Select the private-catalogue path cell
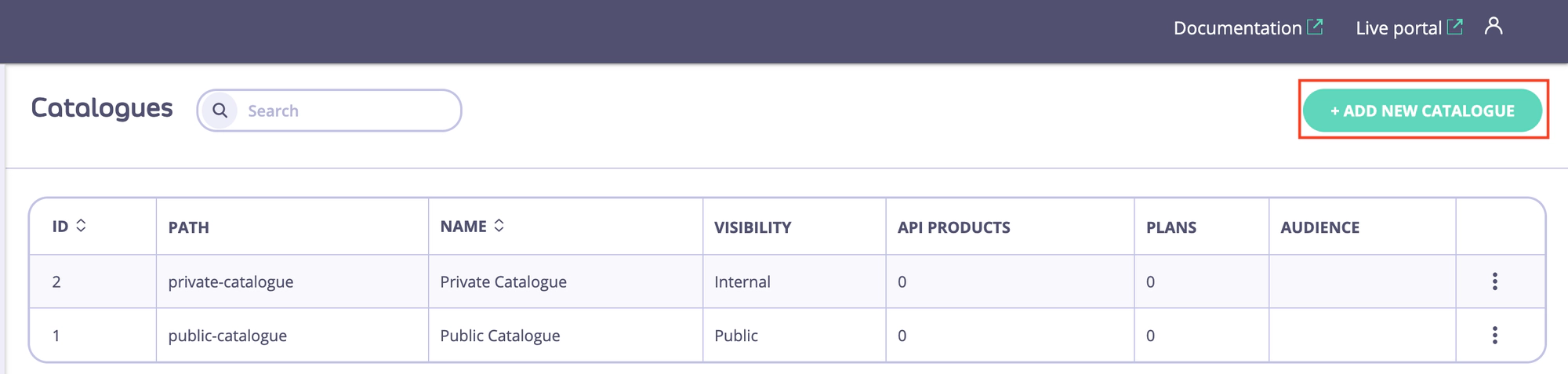Image resolution: width=1568 pixels, height=374 pixels. [x=230, y=282]
